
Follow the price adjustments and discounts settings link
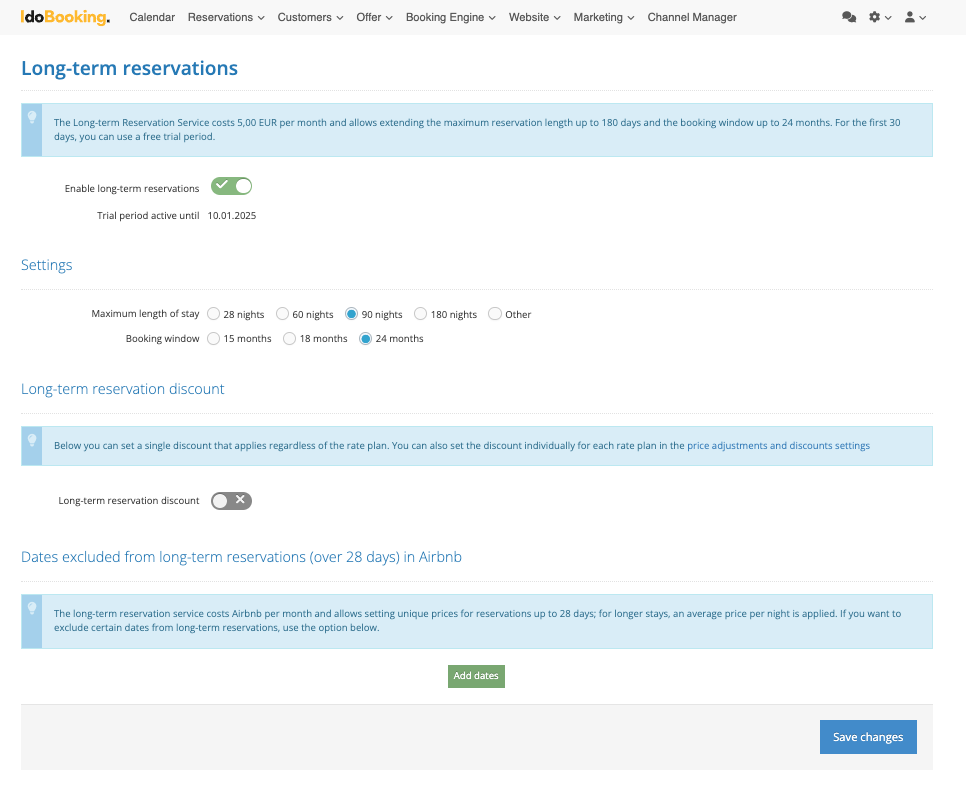778,446
